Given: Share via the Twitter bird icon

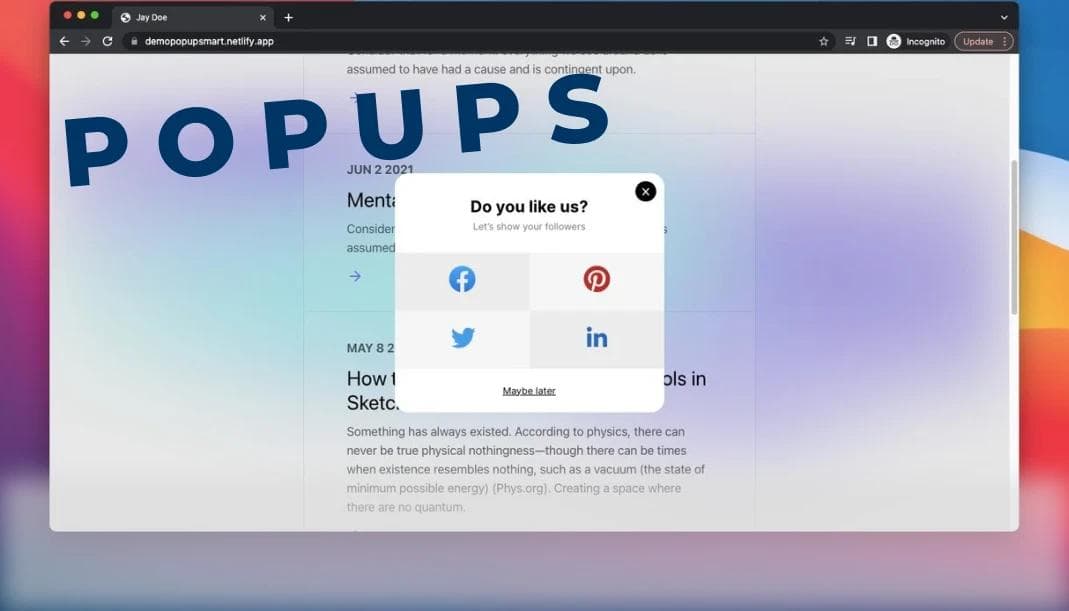Looking at the screenshot, I should coord(462,337).
